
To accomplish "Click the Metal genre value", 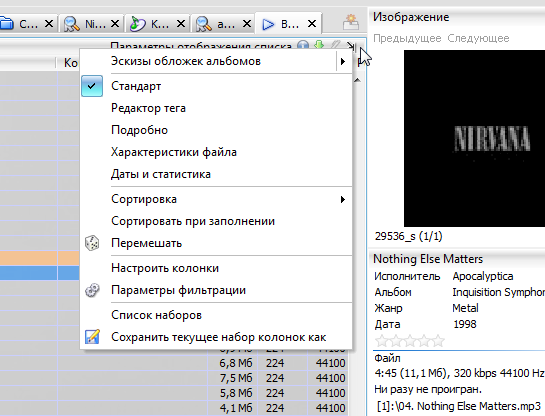I will click(x=465, y=308).
